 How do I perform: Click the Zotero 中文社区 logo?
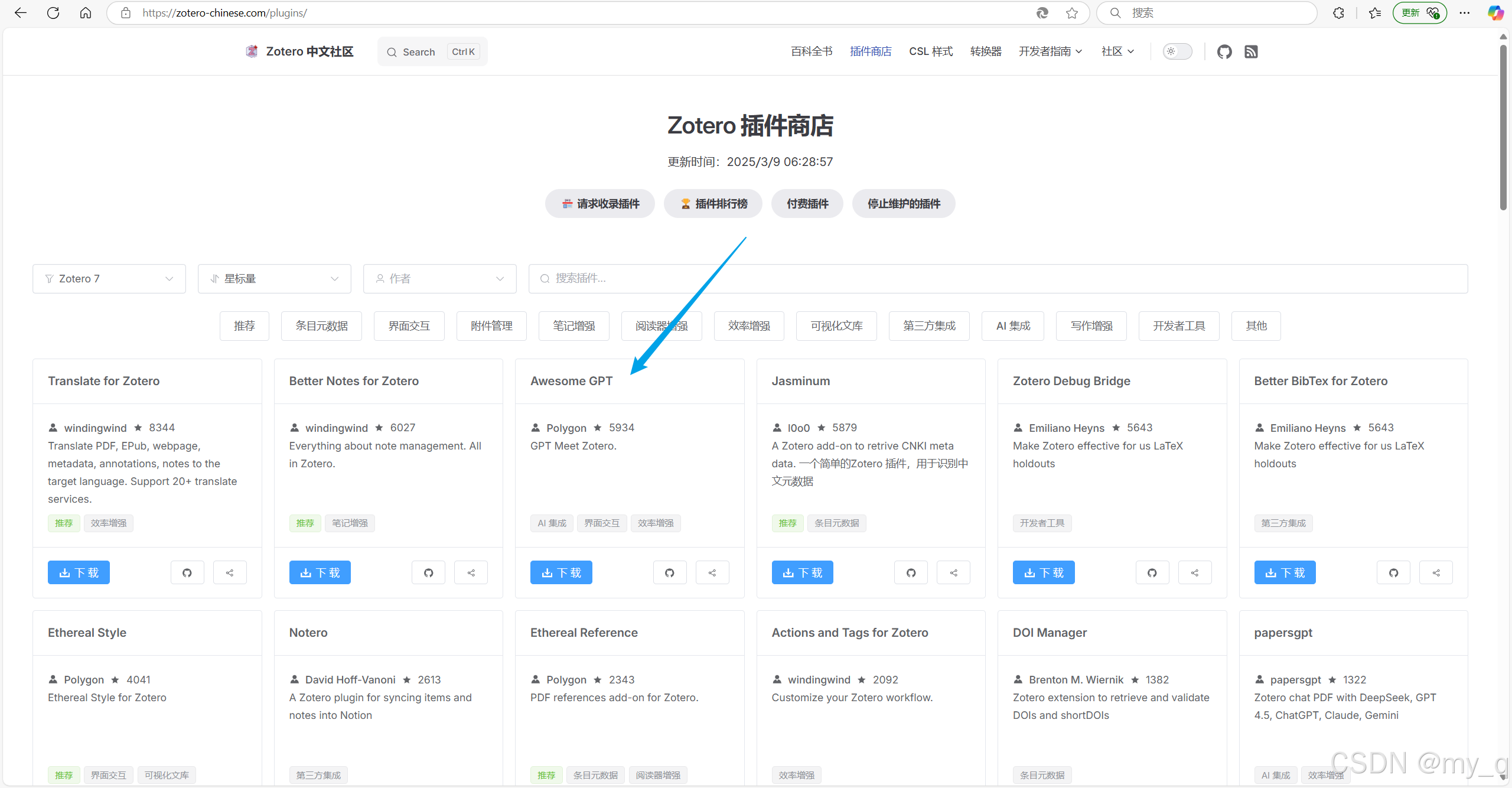tap(299, 51)
